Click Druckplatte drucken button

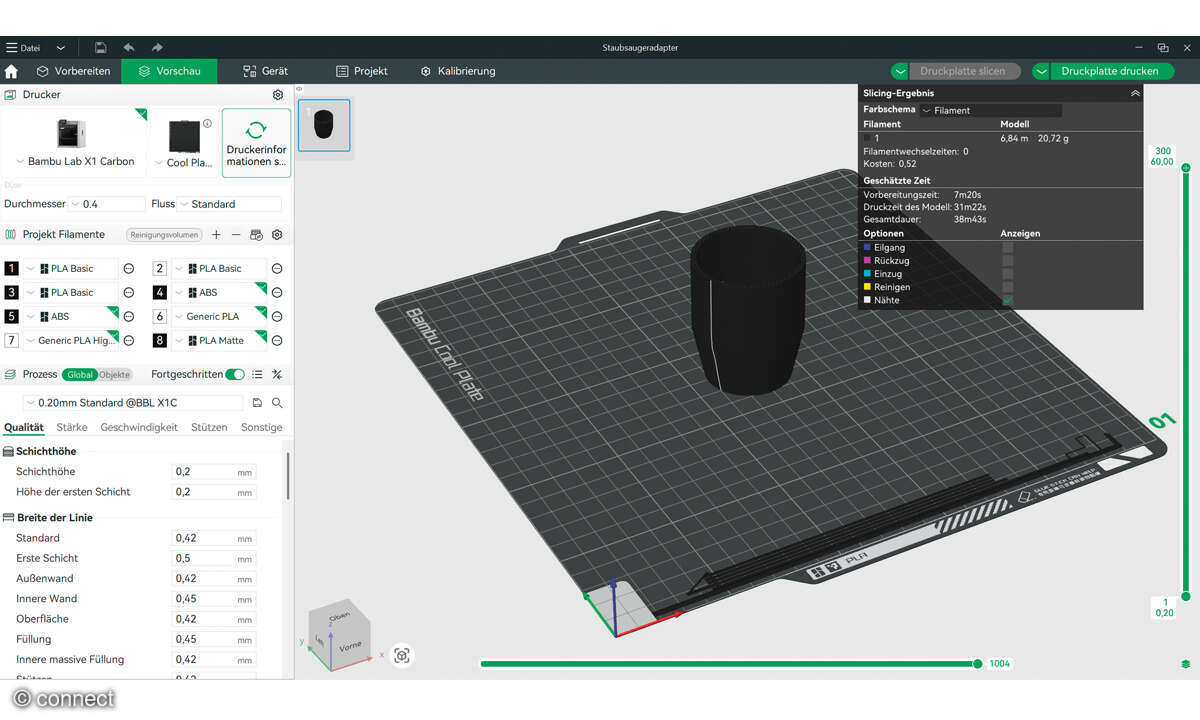tap(1110, 71)
